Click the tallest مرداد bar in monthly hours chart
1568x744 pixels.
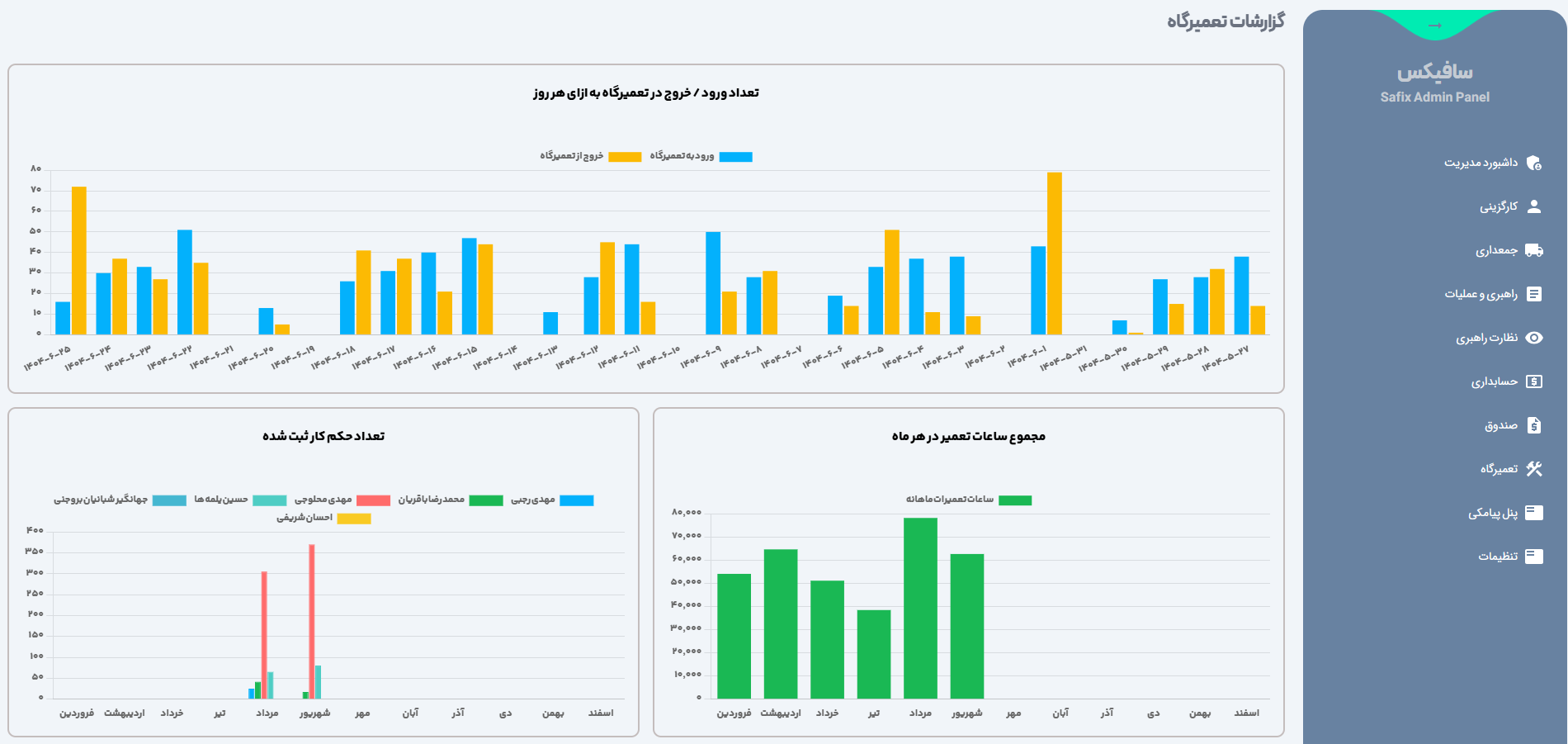click(x=920, y=607)
